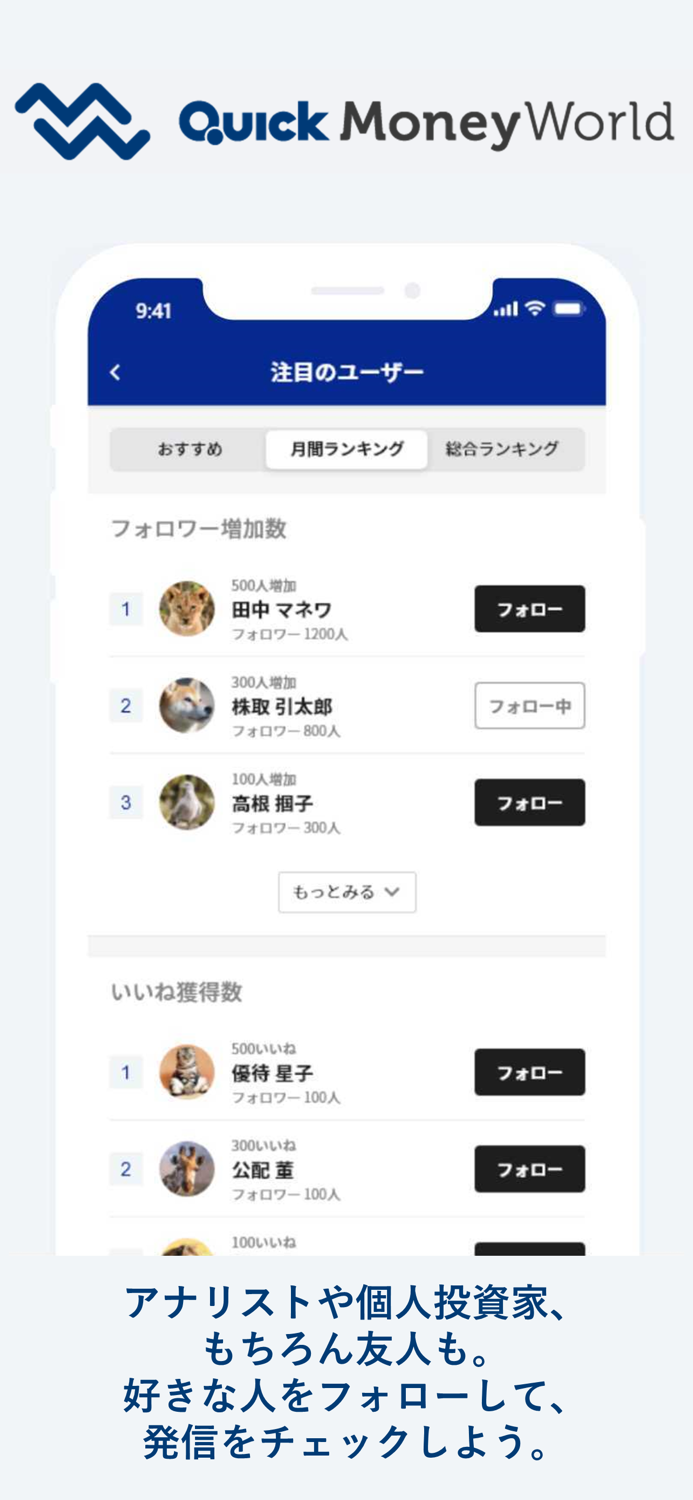Expand list with もっとみる
This screenshot has height=1500, width=693.
tap(346, 892)
